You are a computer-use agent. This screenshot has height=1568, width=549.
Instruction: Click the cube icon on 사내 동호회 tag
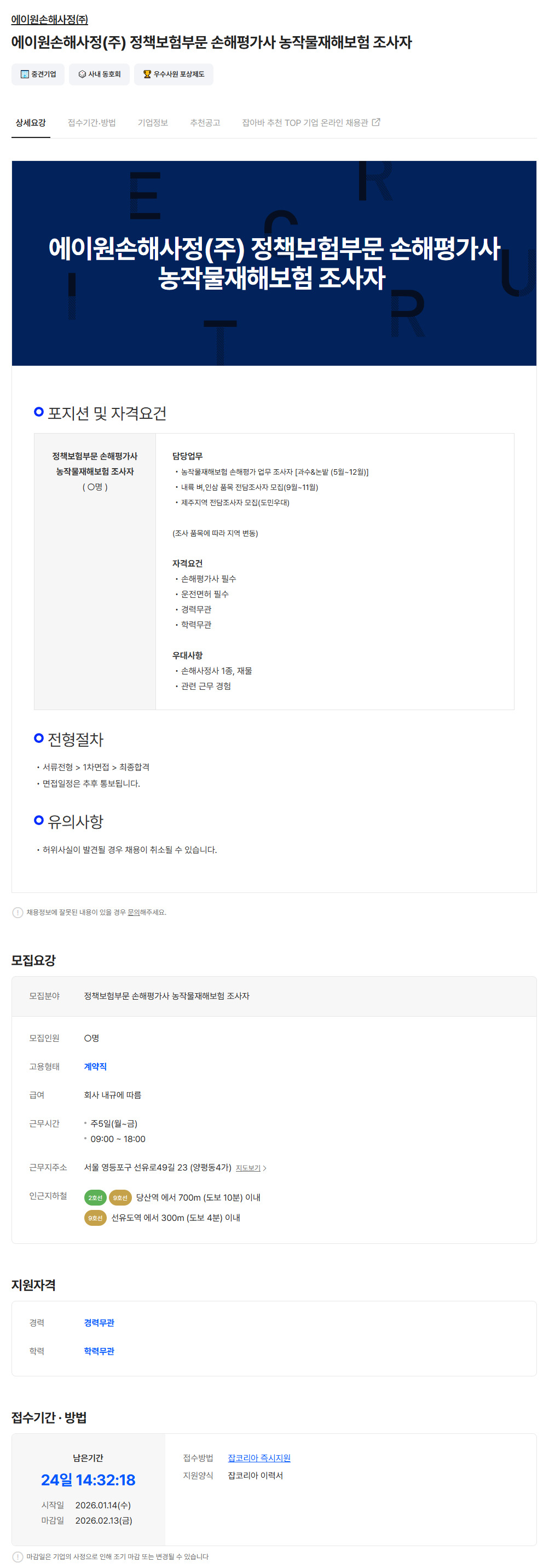coord(82,74)
